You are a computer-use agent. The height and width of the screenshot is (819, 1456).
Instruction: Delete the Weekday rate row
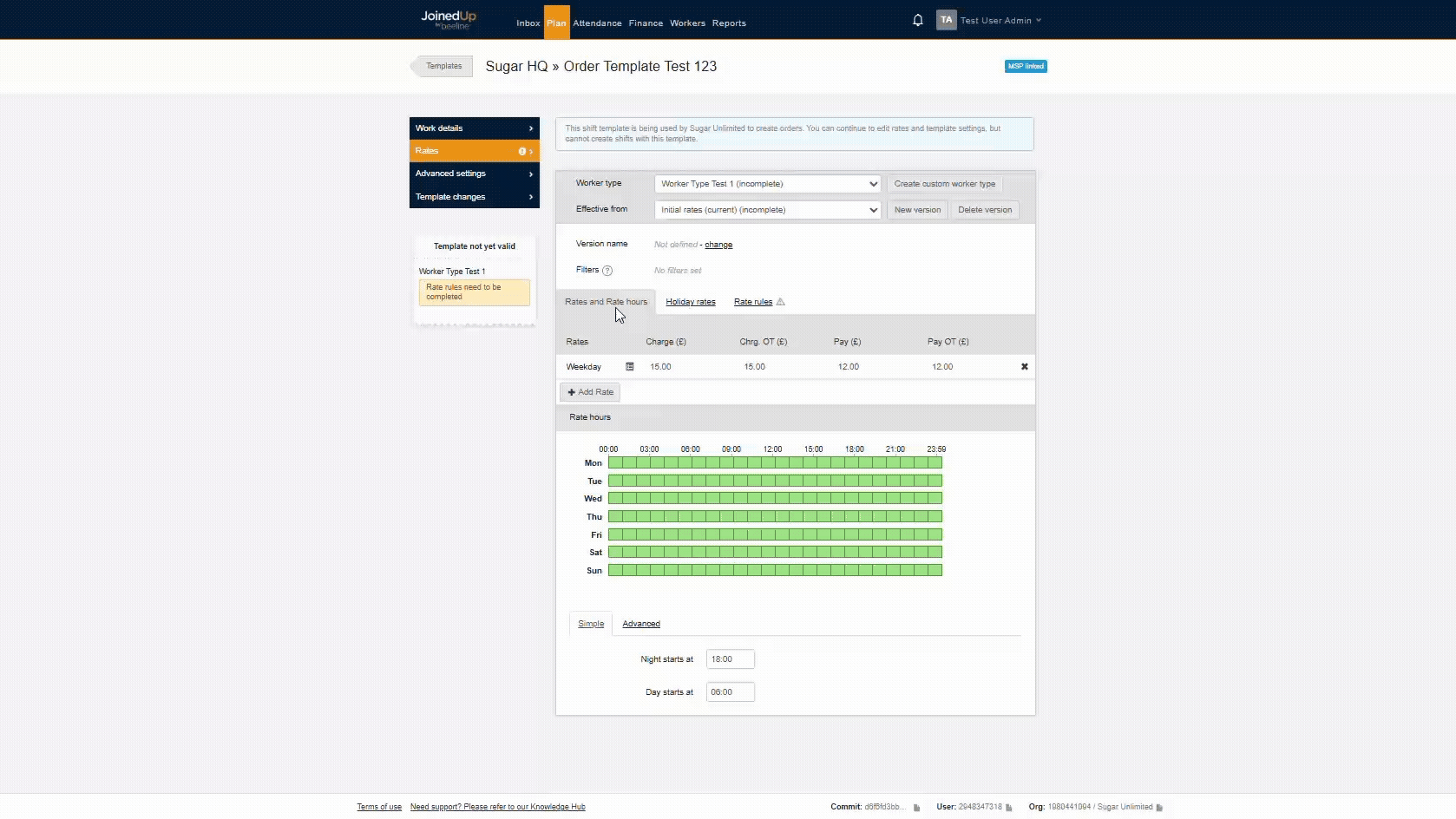(1024, 367)
